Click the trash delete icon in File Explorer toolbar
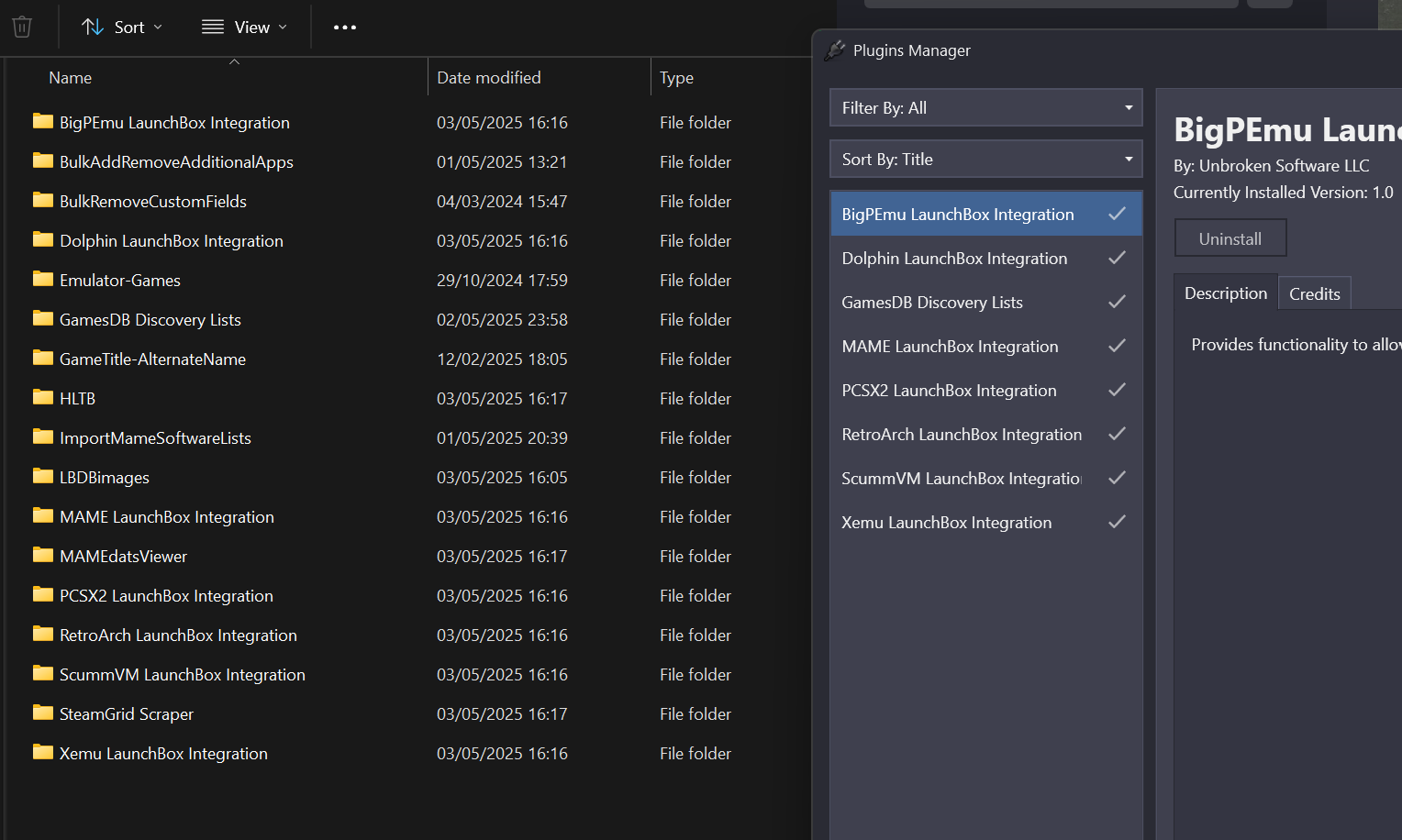The height and width of the screenshot is (840, 1402). [x=22, y=28]
